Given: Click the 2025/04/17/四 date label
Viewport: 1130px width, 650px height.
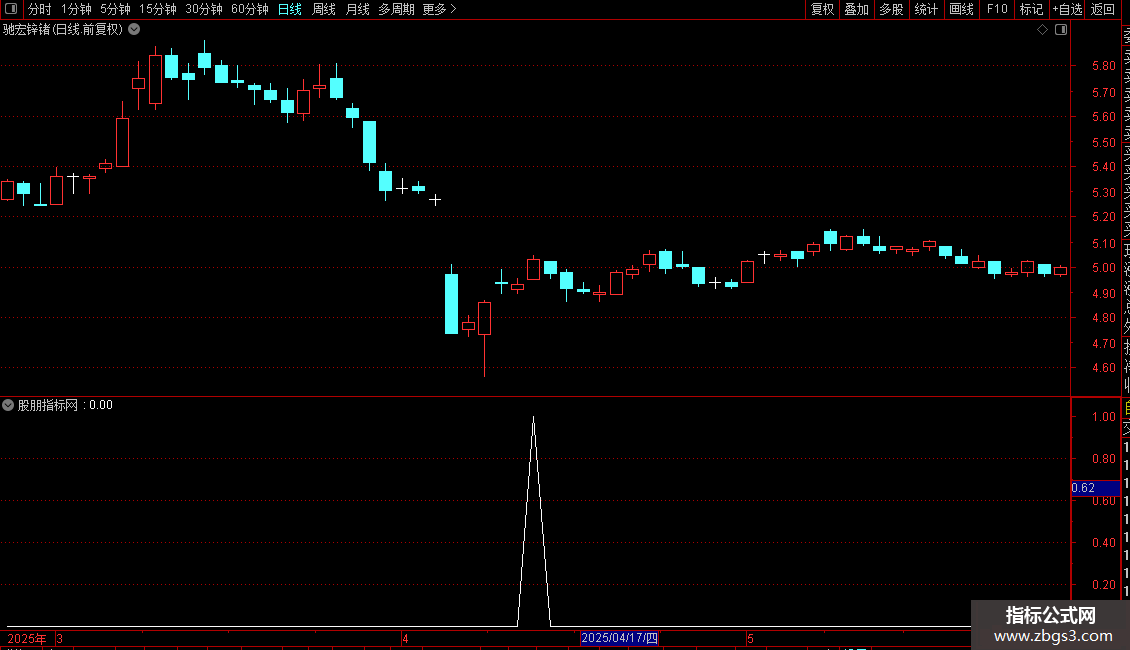Looking at the screenshot, I should [x=619, y=638].
